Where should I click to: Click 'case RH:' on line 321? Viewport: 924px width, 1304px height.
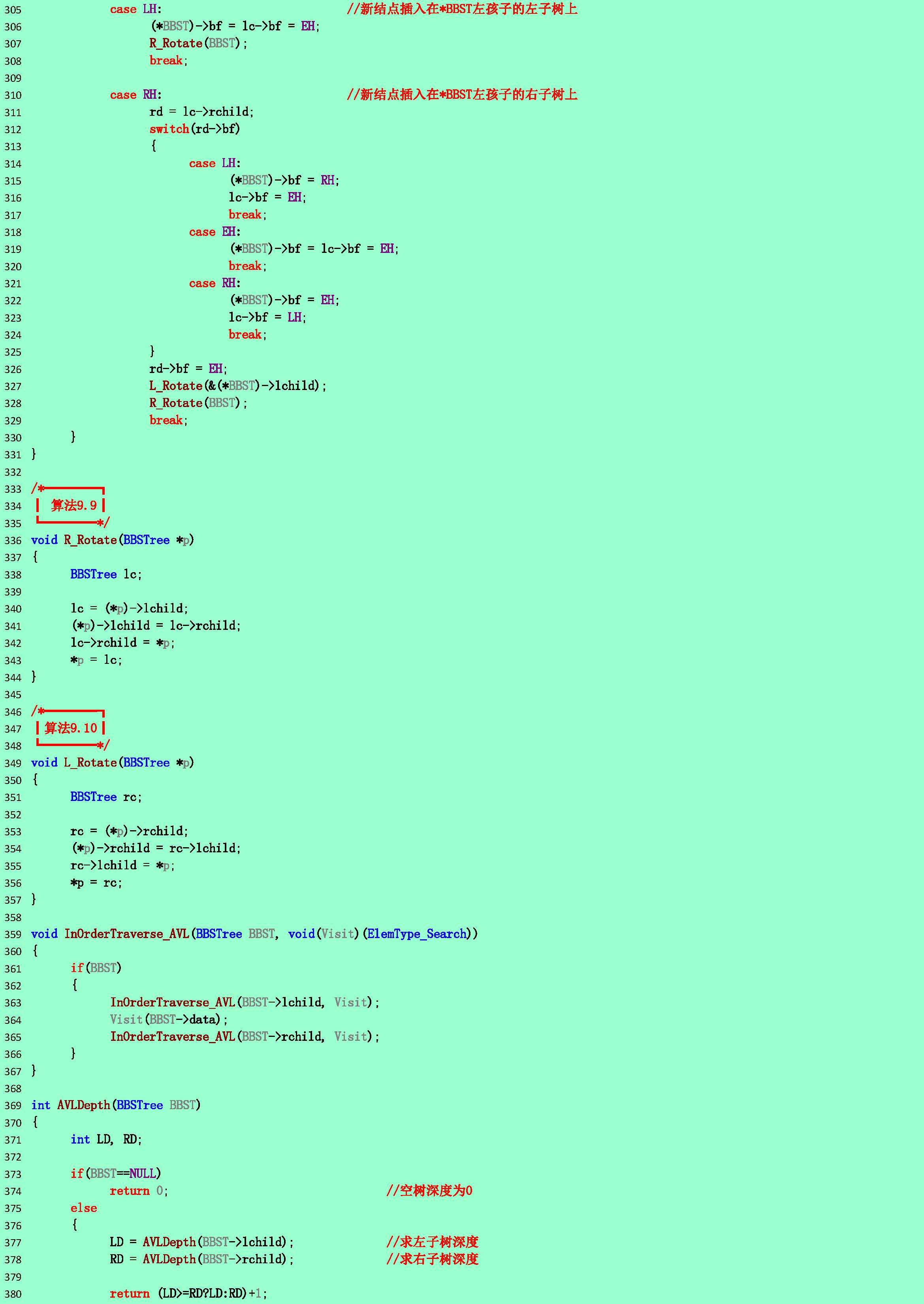[x=215, y=283]
